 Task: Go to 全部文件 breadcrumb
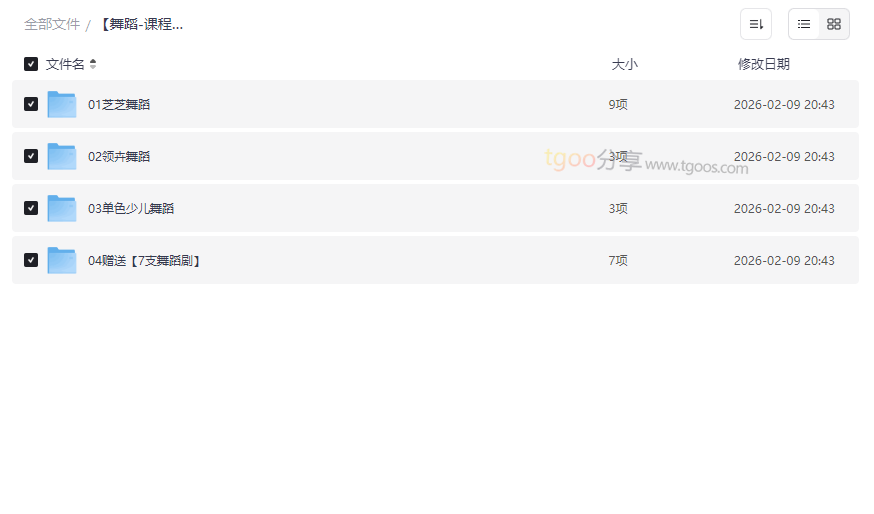52,24
